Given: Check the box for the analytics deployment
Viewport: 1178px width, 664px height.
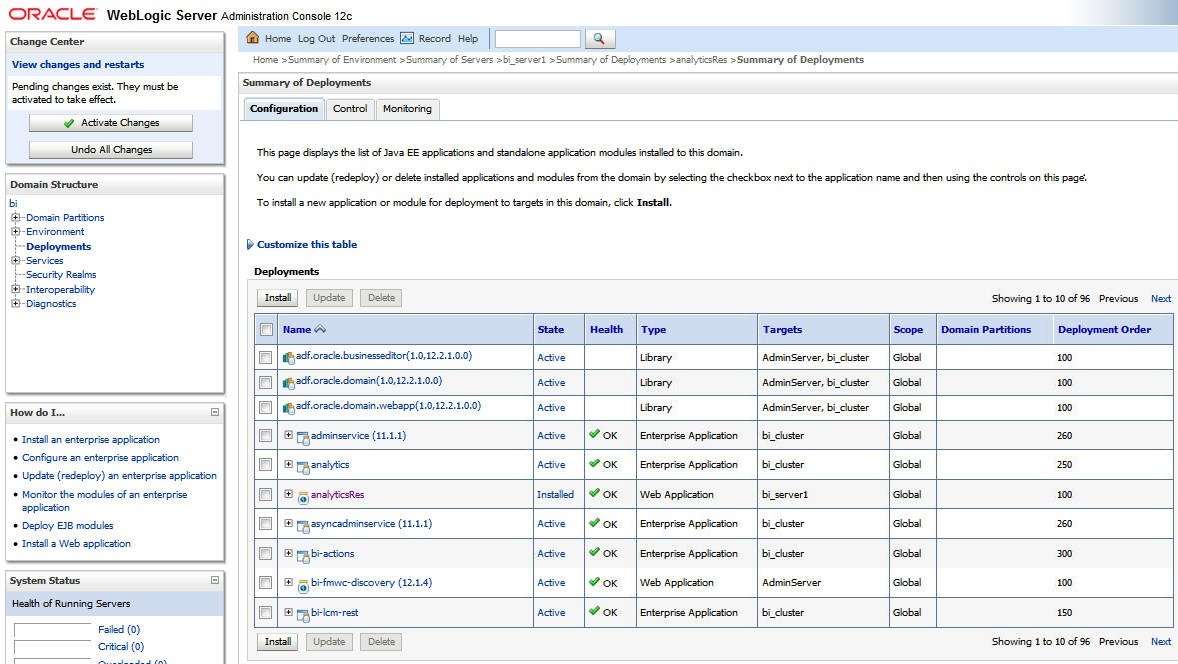Looking at the screenshot, I should [x=265, y=465].
